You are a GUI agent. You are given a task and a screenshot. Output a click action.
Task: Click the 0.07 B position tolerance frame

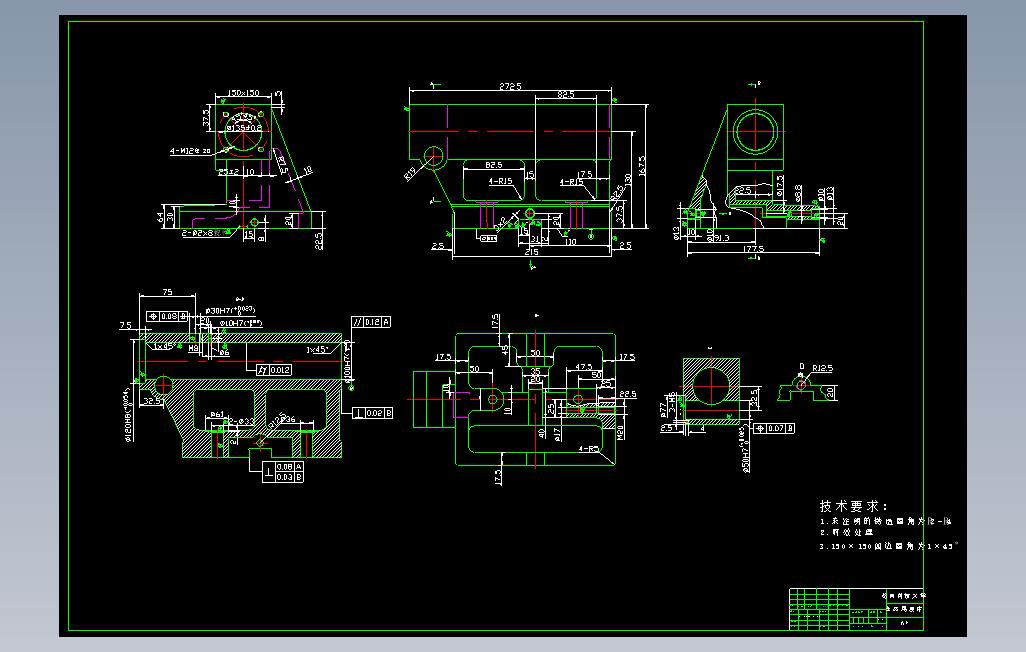click(x=774, y=428)
